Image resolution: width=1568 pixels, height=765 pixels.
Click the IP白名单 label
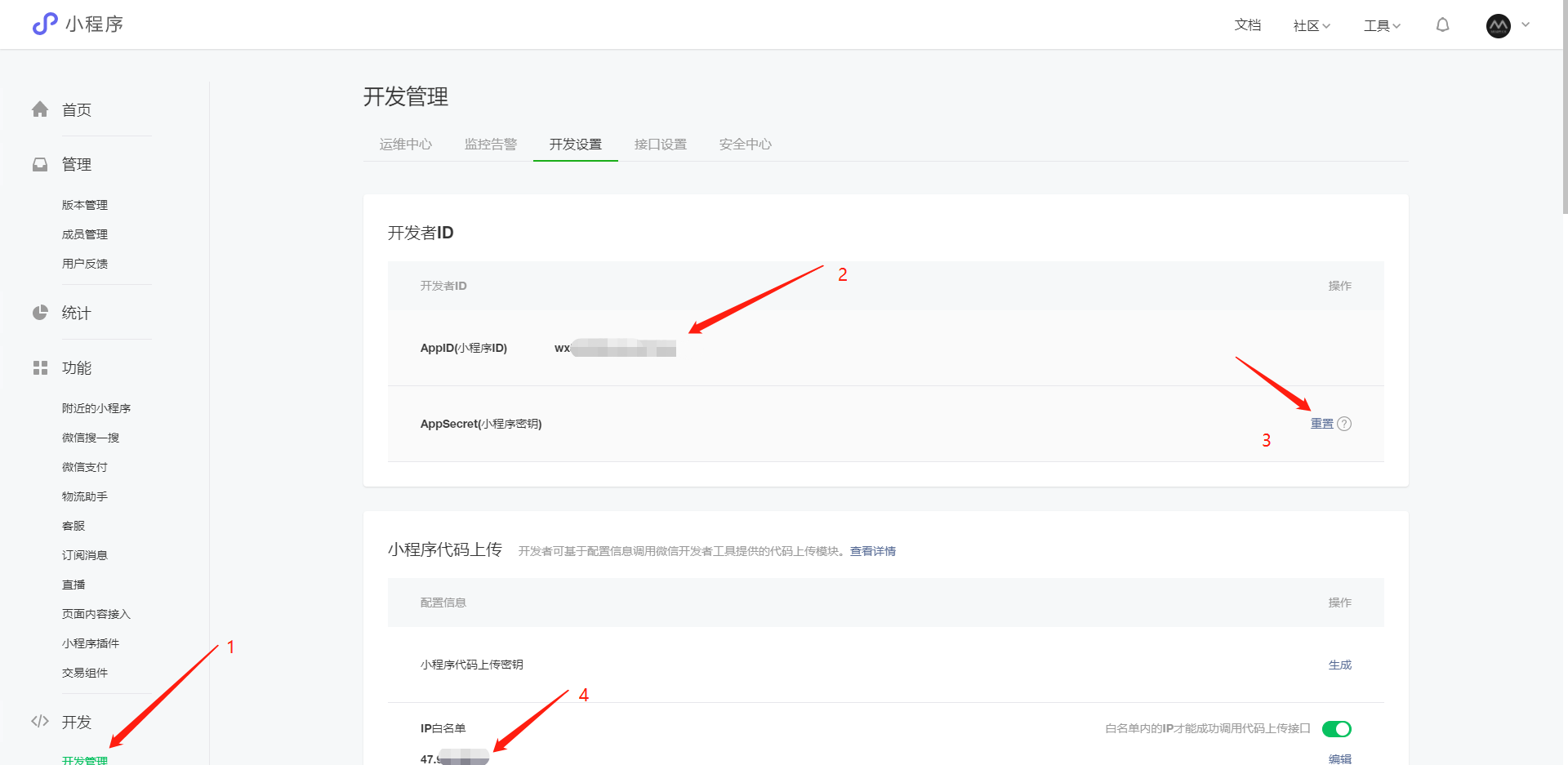click(443, 728)
